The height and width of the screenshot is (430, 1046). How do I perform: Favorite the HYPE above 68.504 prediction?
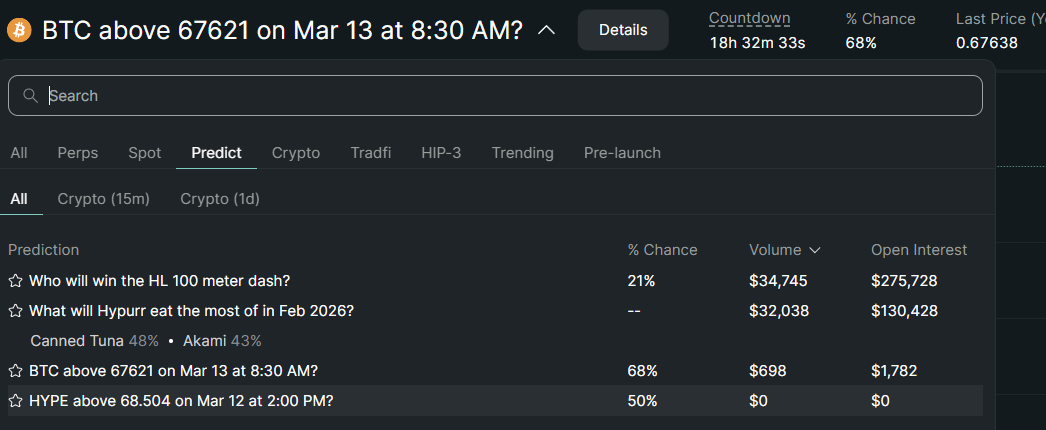coord(16,401)
